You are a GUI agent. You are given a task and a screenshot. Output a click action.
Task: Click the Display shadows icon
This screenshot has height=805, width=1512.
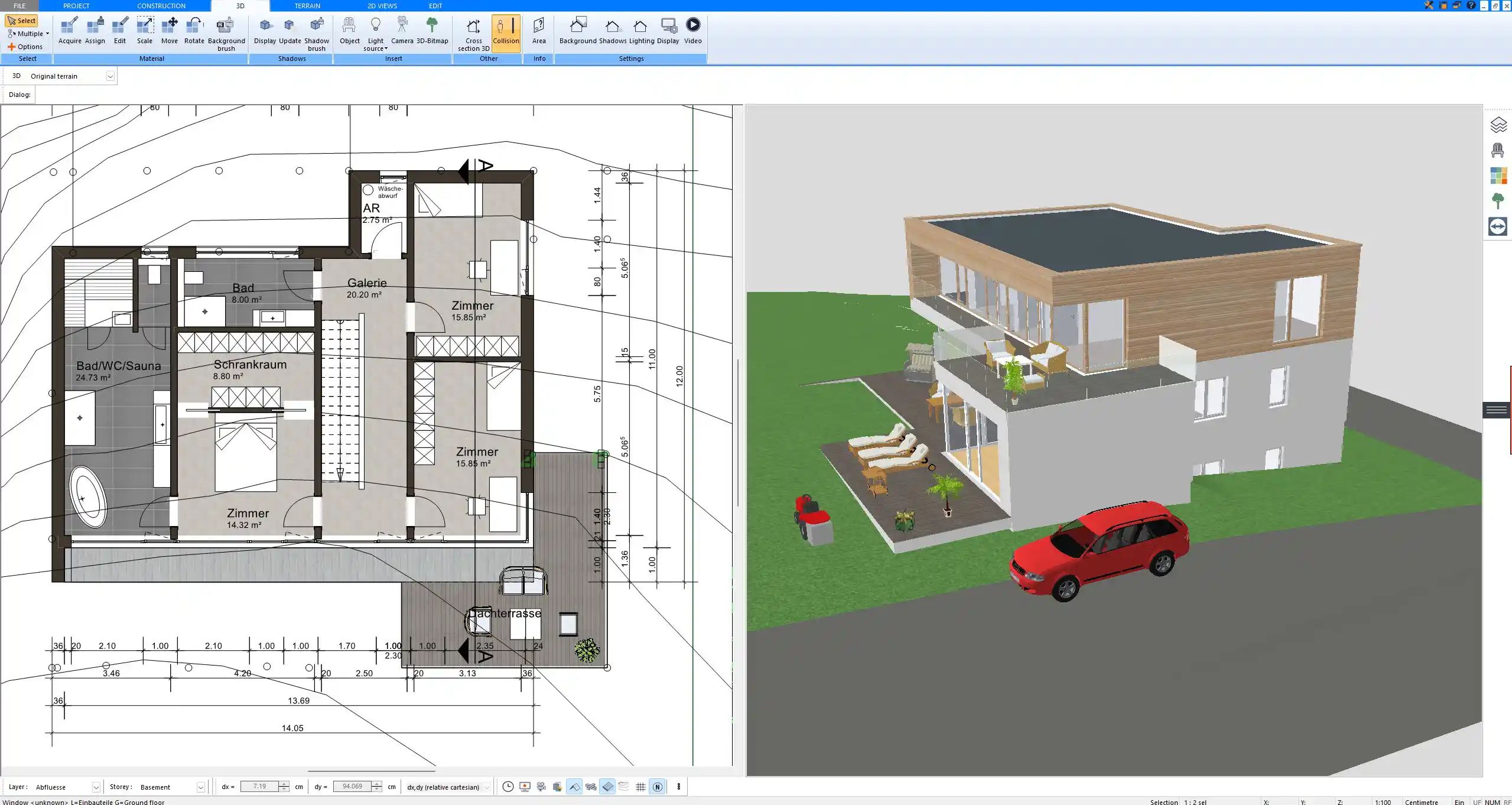coord(265,31)
